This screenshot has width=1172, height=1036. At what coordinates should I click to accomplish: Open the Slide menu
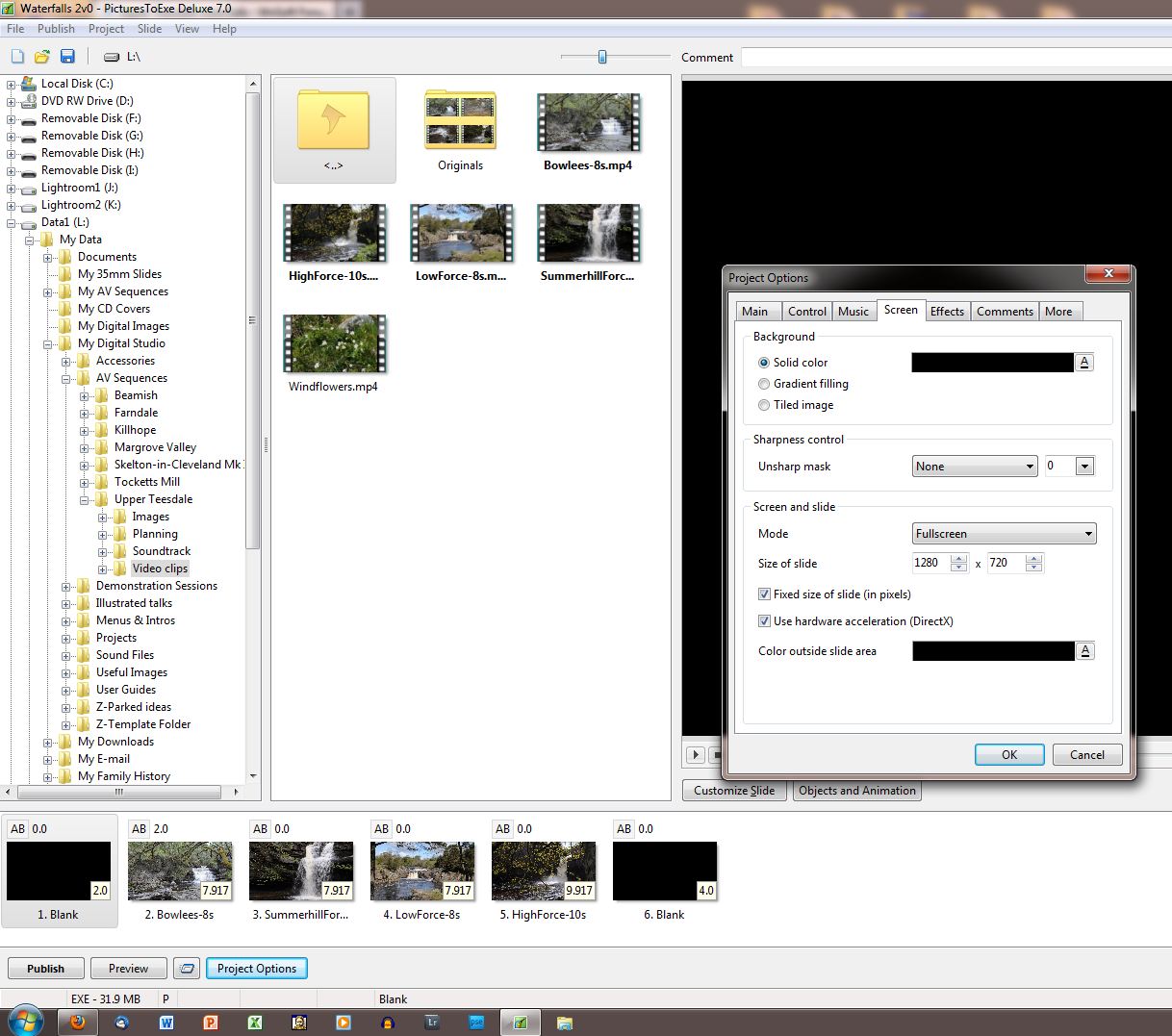click(x=149, y=29)
